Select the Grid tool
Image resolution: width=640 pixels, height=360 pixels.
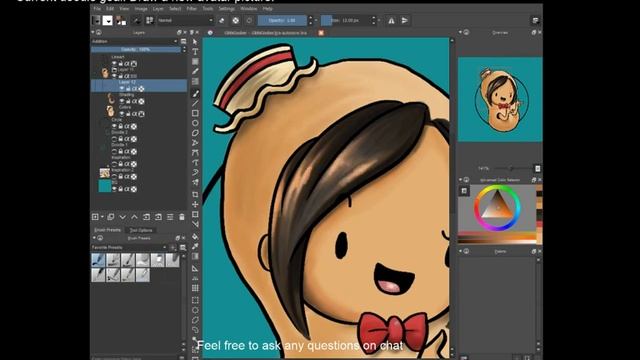pyautogui.click(x=195, y=288)
